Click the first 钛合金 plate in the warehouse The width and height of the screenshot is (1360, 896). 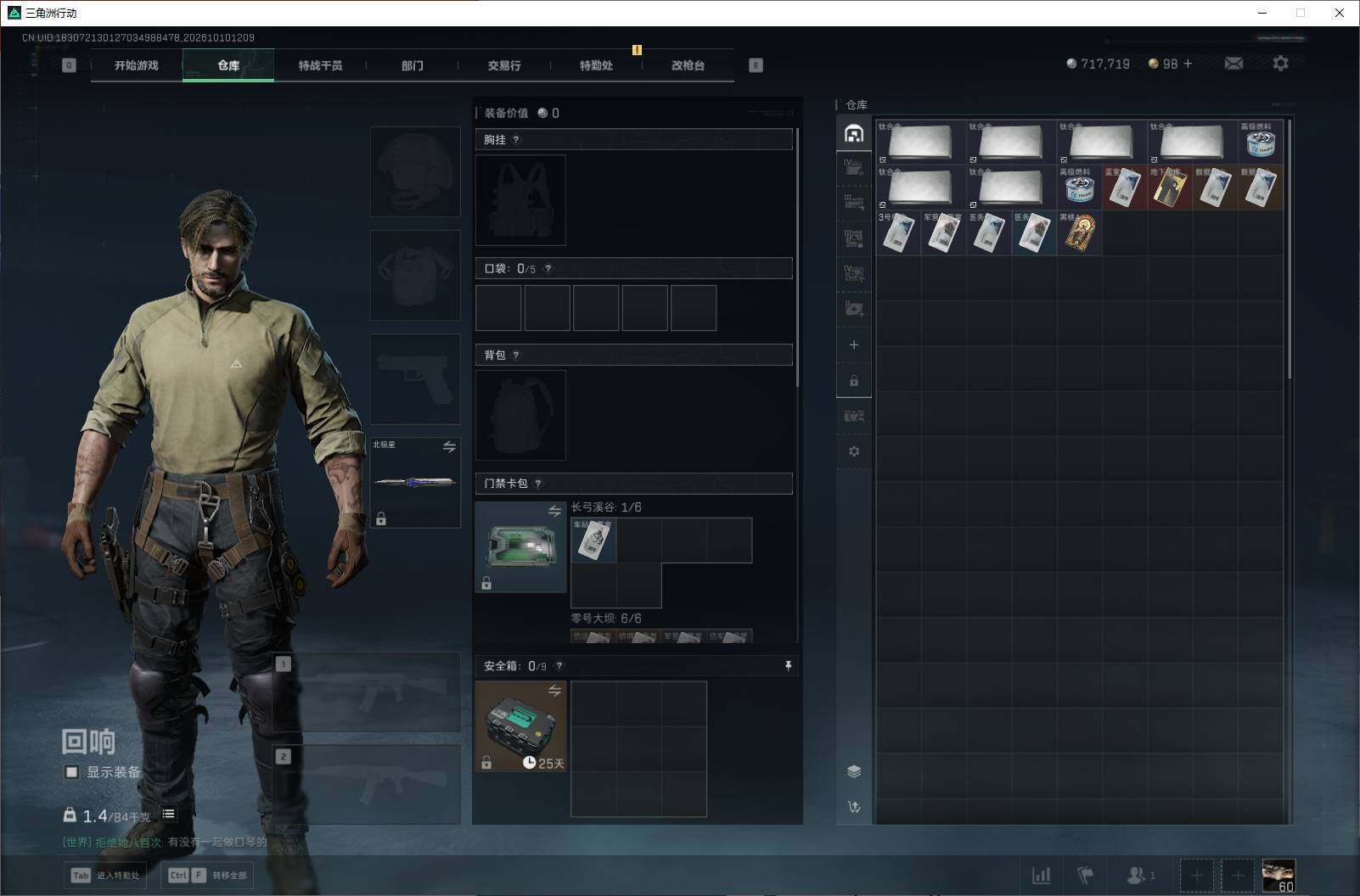921,141
